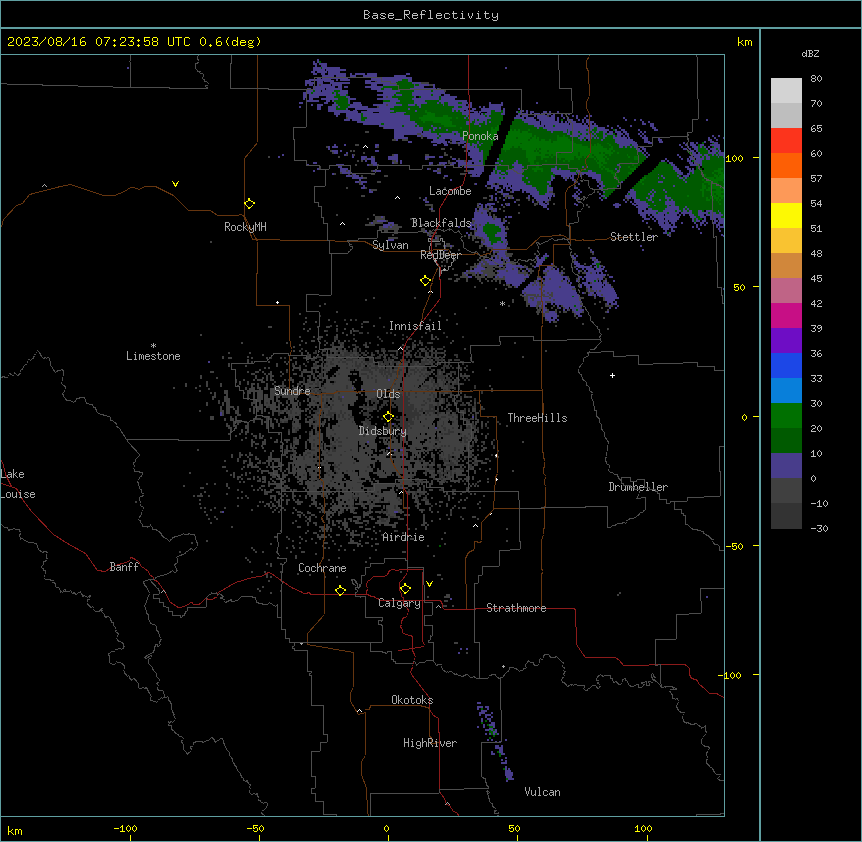The image size is (862, 842).
Task: Pick the red 60-65 dBZ legend swatch
Action: (786, 141)
